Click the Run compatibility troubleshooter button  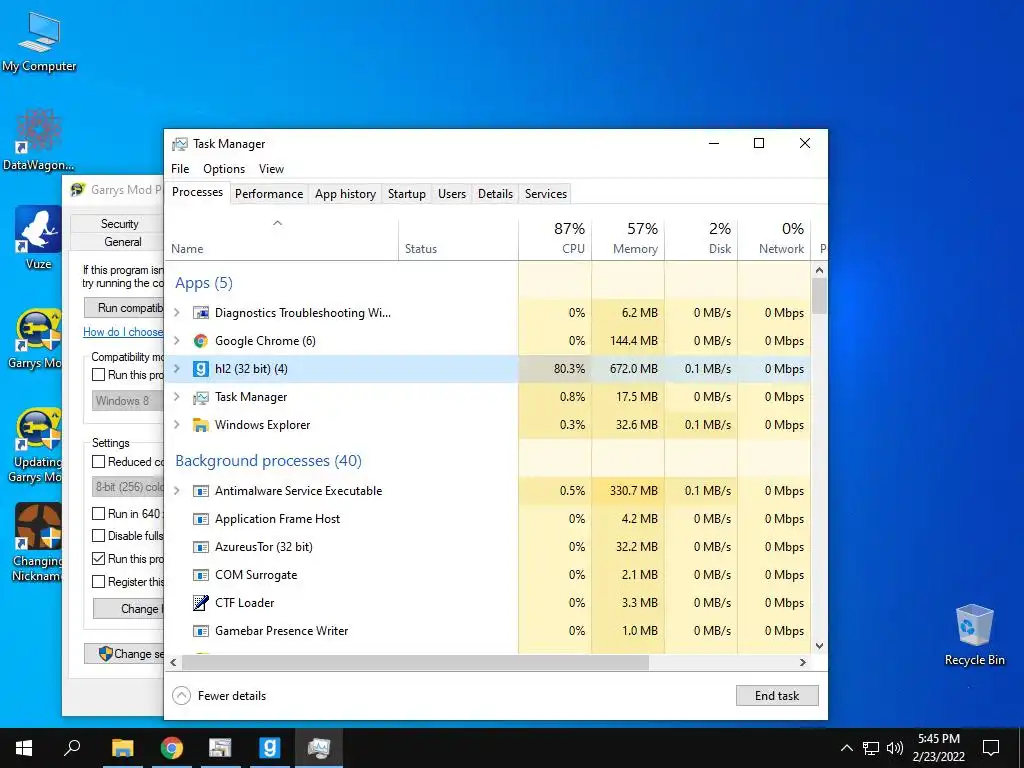point(124,308)
